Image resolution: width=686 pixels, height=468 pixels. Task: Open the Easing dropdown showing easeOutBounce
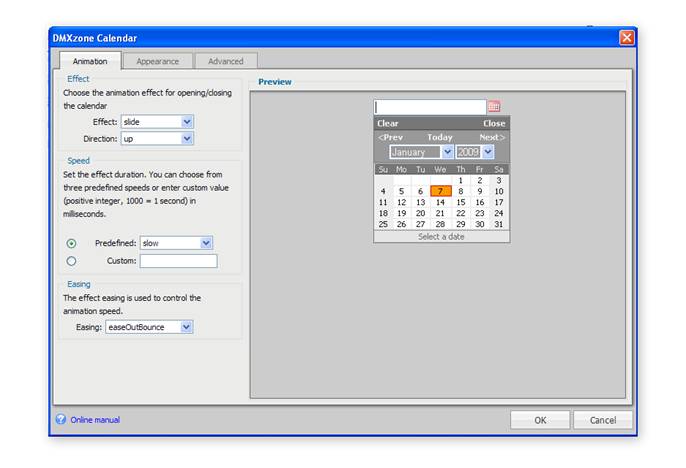click(x=149, y=327)
